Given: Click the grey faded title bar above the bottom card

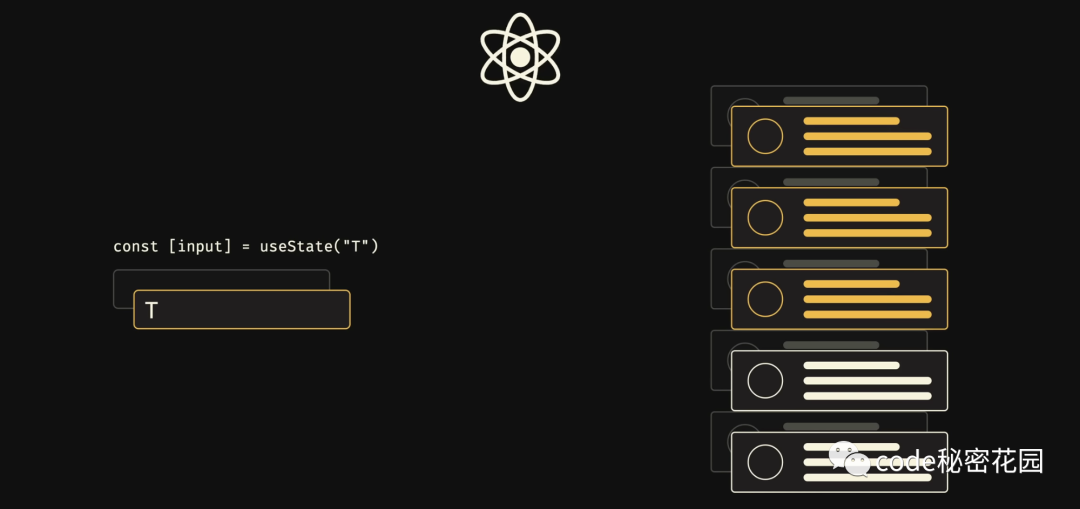Looking at the screenshot, I should point(830,426).
